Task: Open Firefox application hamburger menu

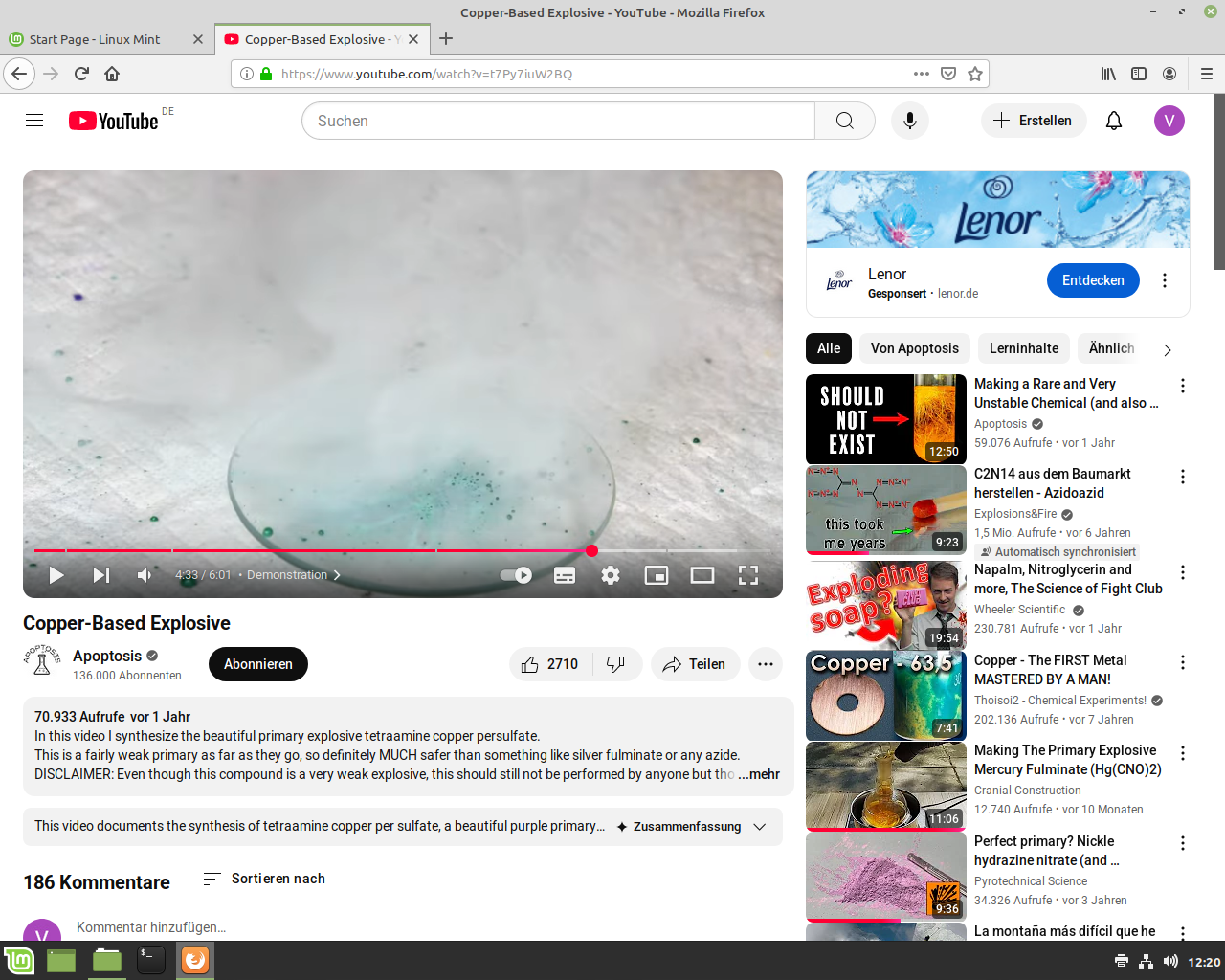Action: click(1207, 74)
